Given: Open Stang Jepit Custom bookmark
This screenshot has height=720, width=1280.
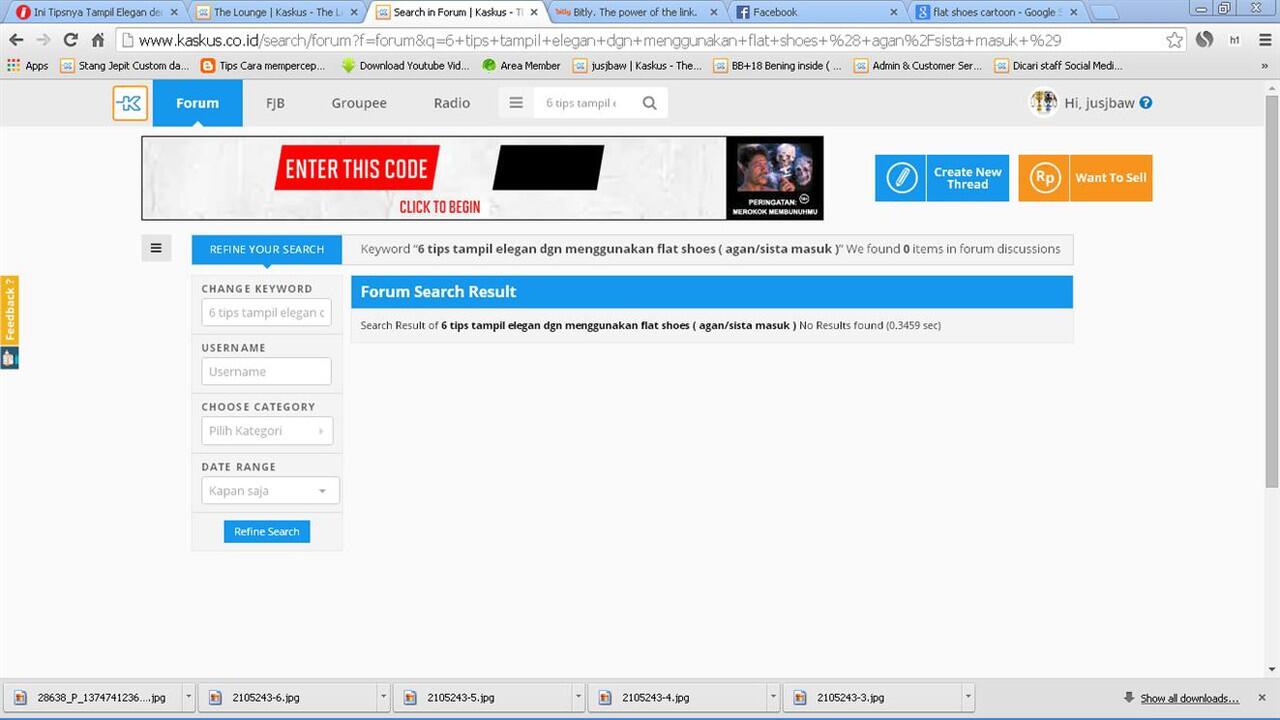Looking at the screenshot, I should [x=125, y=66].
